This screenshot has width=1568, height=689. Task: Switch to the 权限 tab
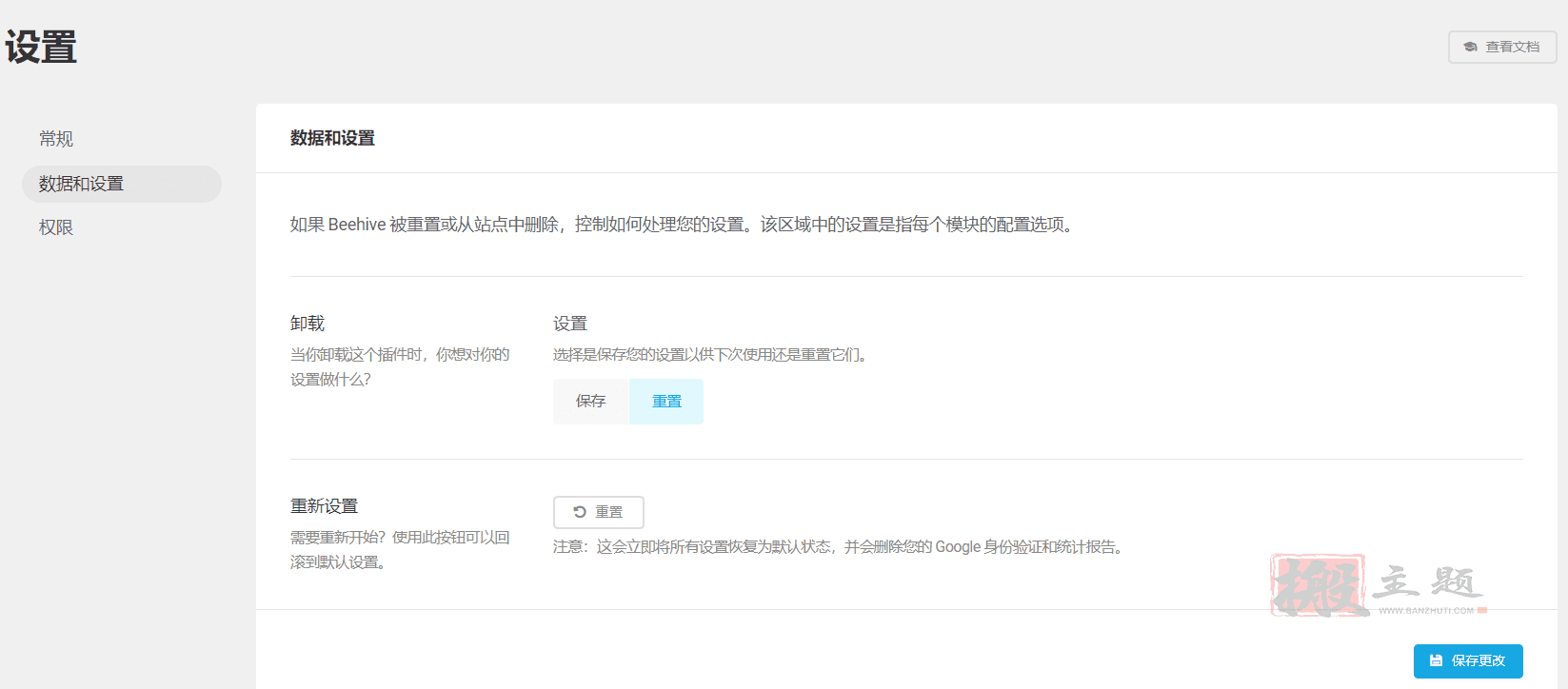coord(56,227)
